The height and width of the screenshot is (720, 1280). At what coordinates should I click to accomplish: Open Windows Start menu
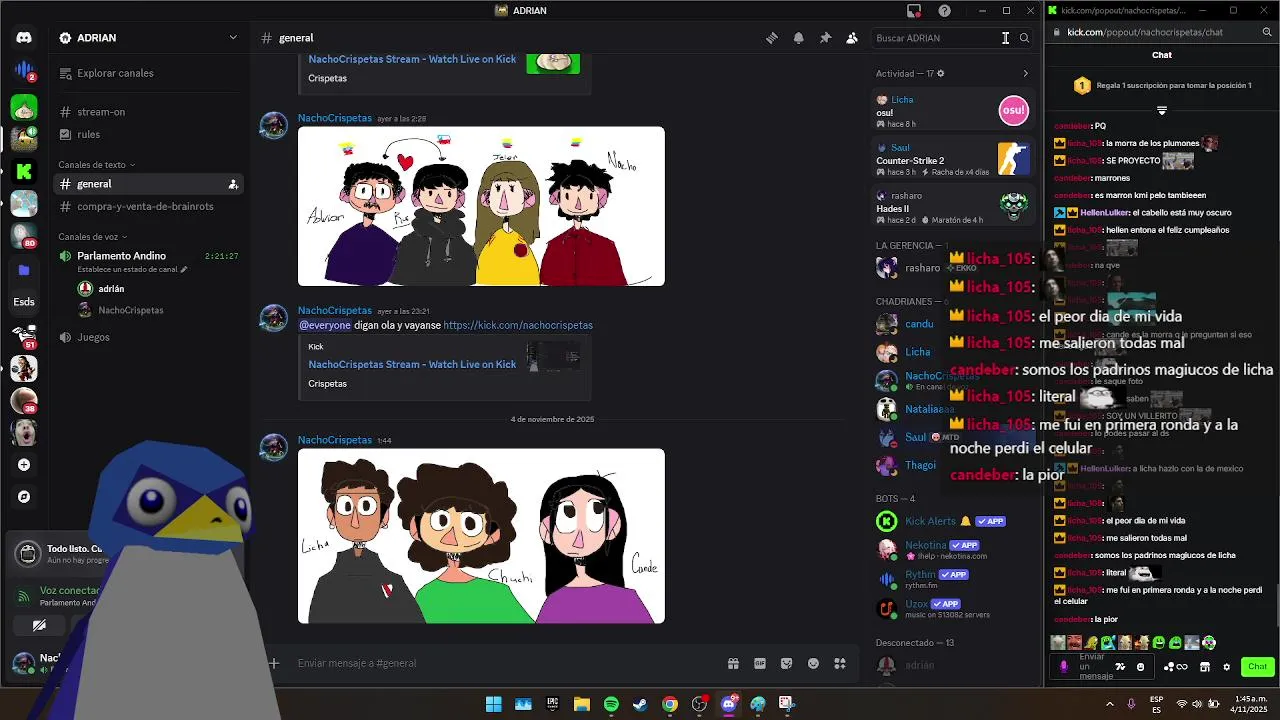click(493, 704)
